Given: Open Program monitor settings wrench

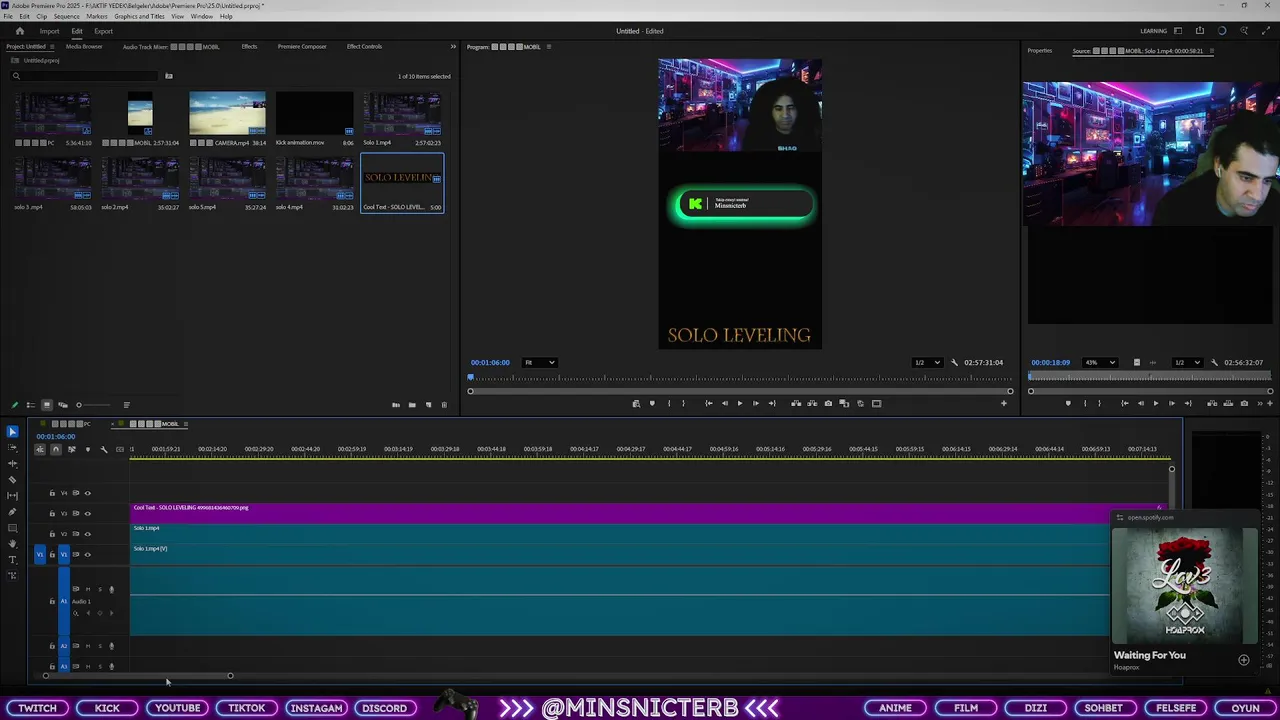Looking at the screenshot, I should click(x=954, y=362).
